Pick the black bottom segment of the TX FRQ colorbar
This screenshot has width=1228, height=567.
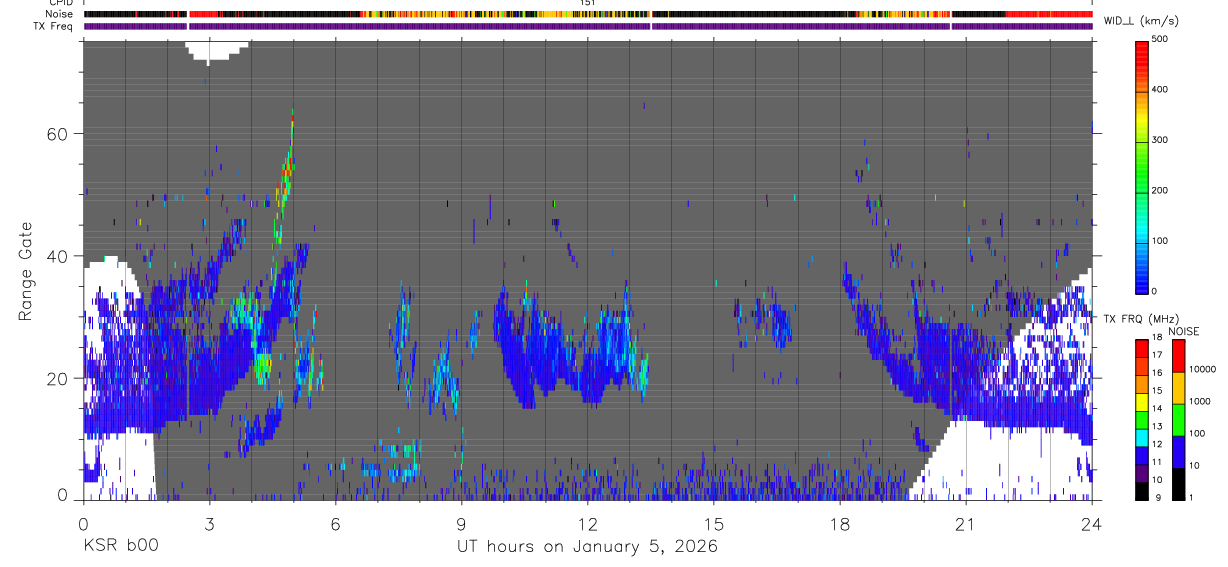click(x=1142, y=489)
